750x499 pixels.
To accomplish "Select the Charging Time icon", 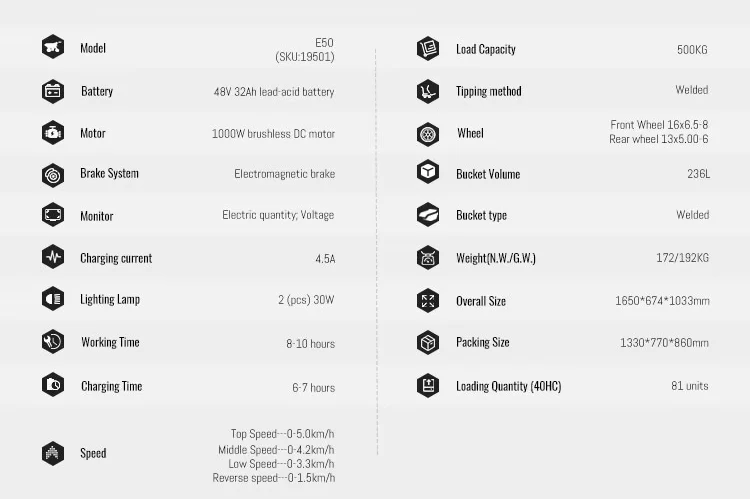I will 53,385.
